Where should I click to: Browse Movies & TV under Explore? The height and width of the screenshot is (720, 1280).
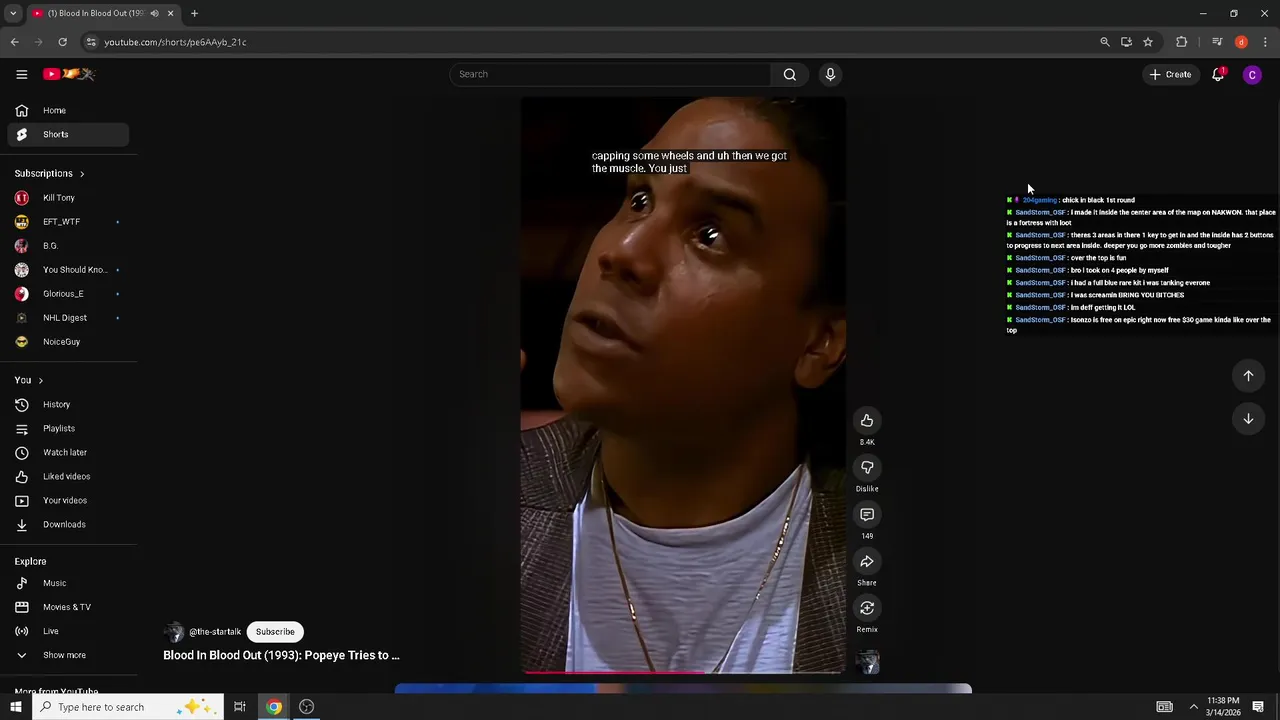[68, 608]
